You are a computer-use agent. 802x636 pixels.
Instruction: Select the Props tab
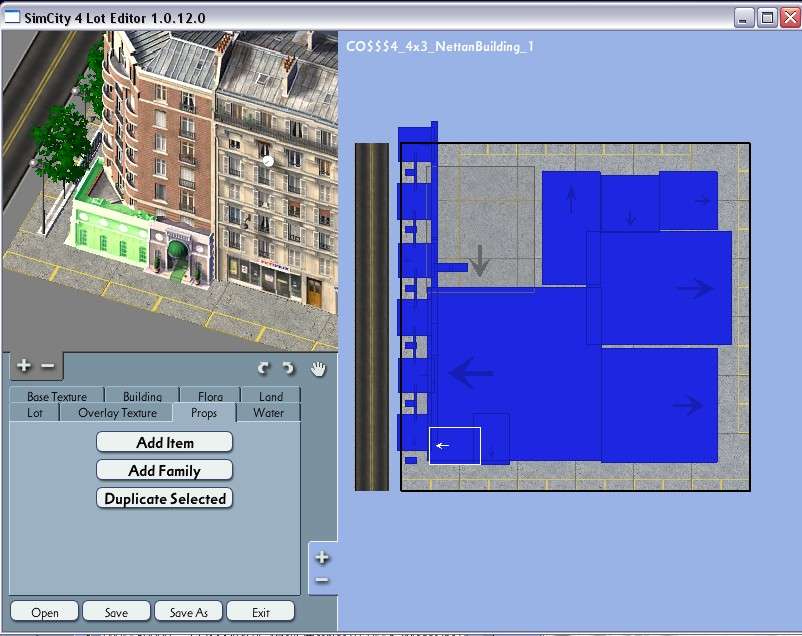coord(204,412)
